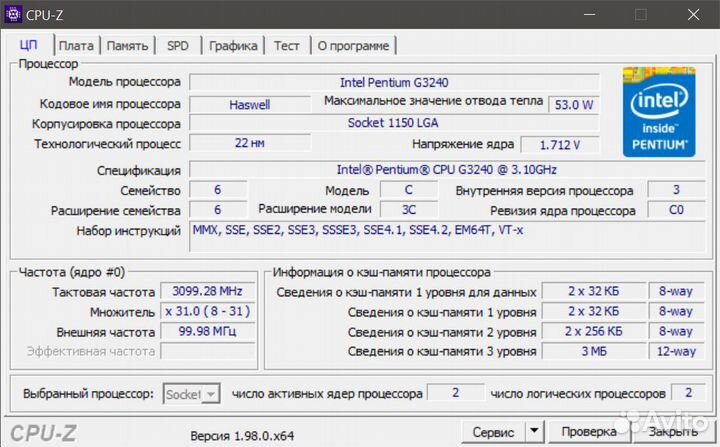This screenshot has width=720, height=447.
Task: Click the Версия 1.98.0.x64 text
Action: 242,436
